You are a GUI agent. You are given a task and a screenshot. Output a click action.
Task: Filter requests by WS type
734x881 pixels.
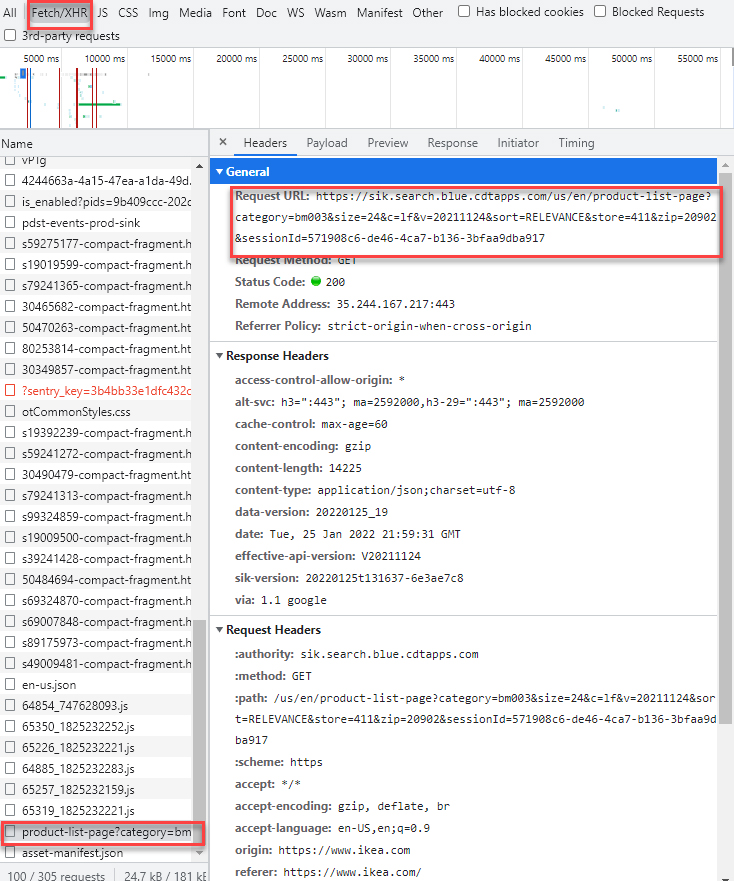(295, 13)
